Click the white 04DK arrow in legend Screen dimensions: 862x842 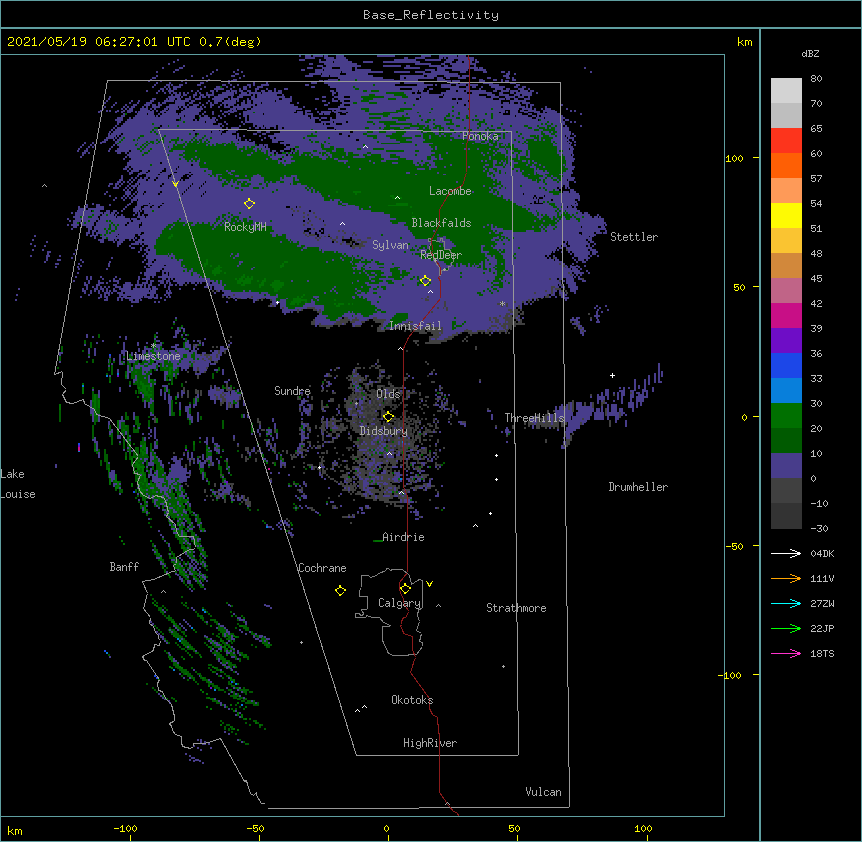786,553
